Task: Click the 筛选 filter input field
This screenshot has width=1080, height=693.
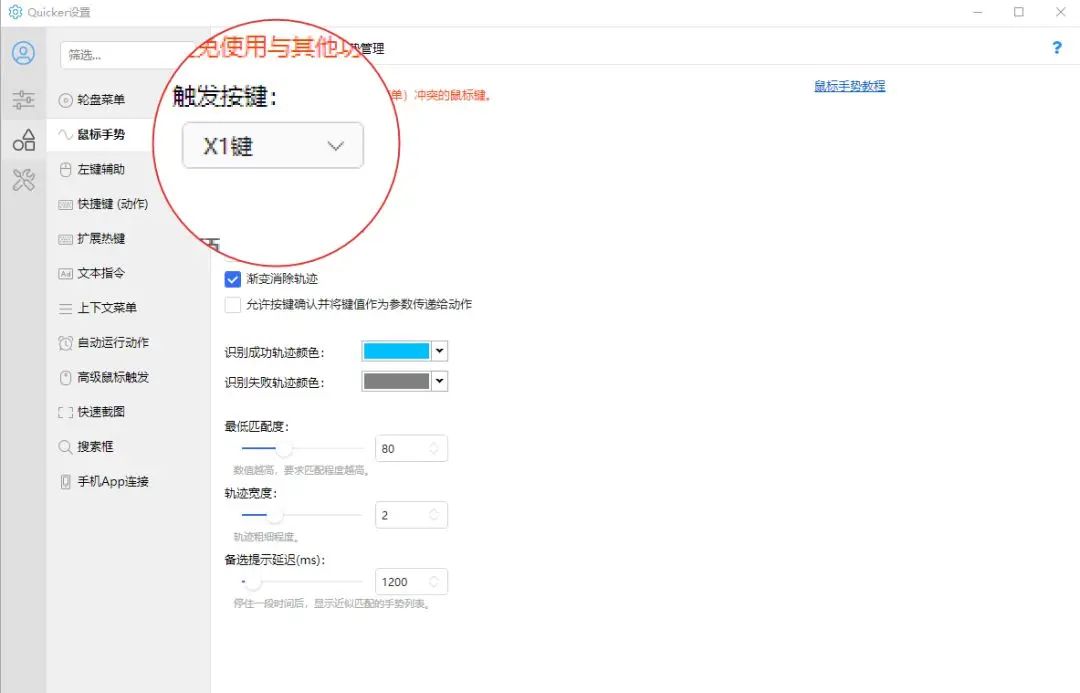Action: 127,55
